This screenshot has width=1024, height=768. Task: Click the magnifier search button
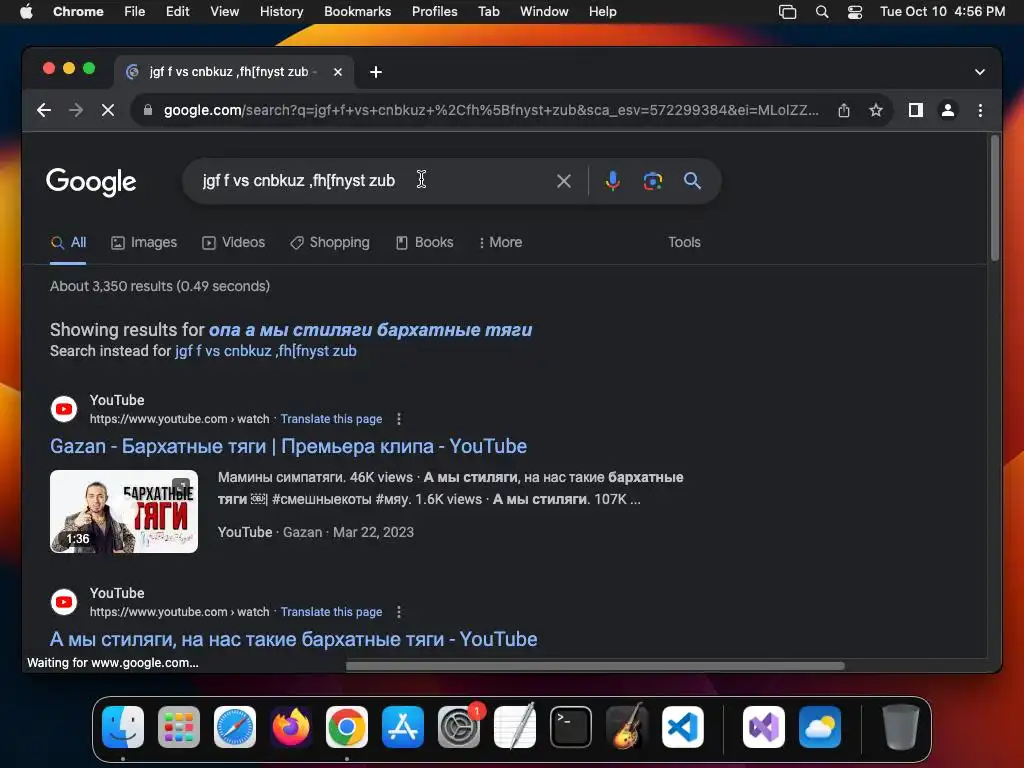coord(692,181)
